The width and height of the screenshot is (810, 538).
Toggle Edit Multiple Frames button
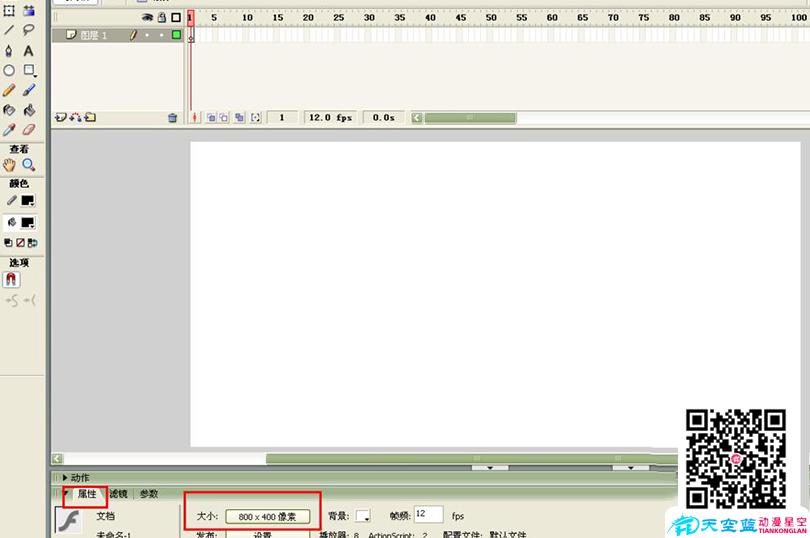(x=239, y=118)
